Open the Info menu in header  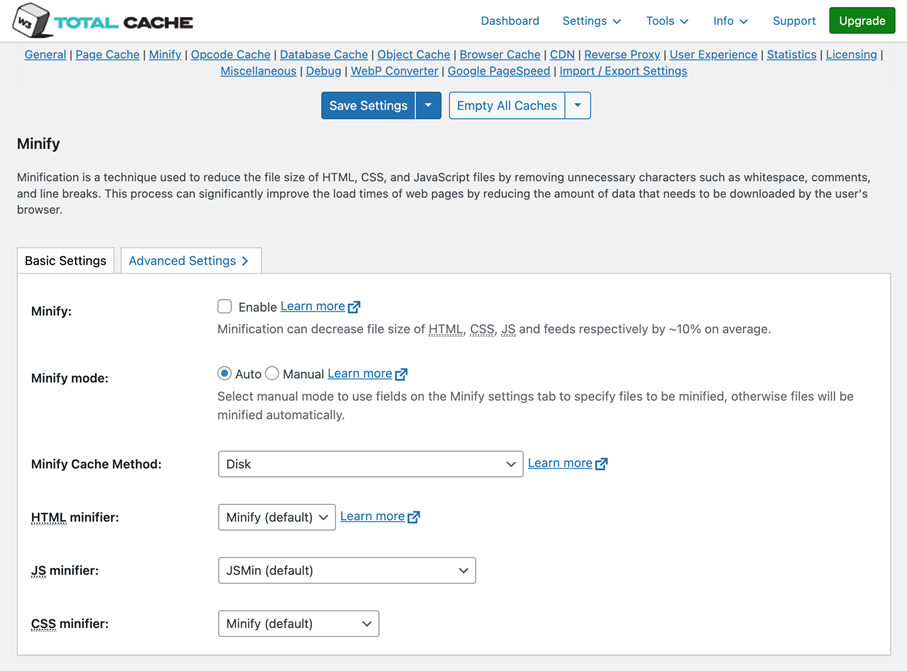tap(731, 21)
